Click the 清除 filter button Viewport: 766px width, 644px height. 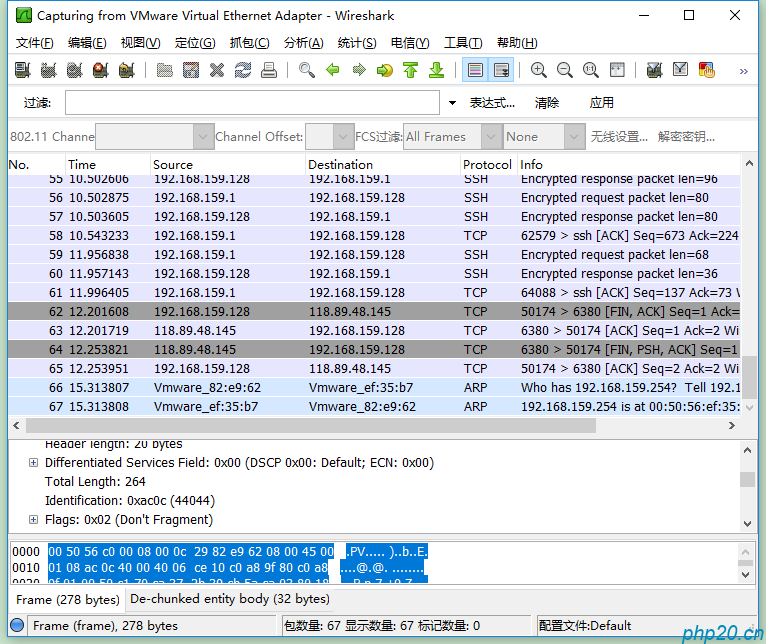[547, 103]
